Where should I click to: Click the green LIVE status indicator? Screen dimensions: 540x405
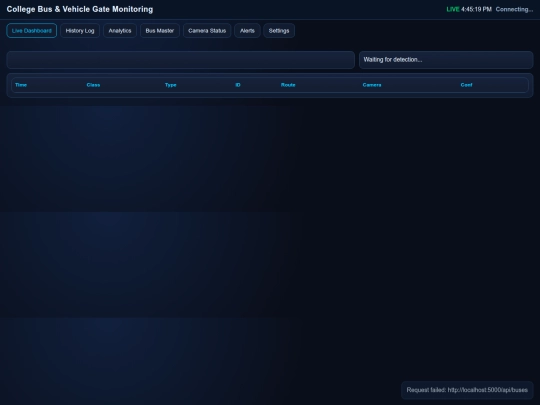tap(453, 9)
